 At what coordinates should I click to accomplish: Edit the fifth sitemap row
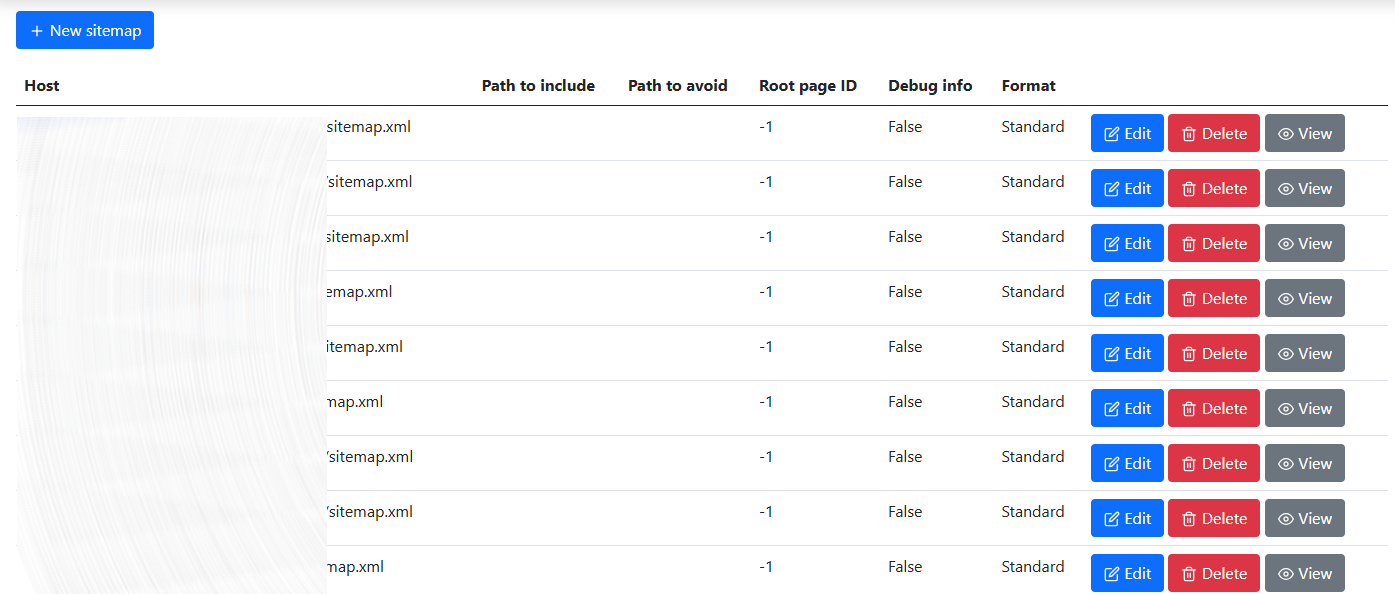coord(1127,354)
